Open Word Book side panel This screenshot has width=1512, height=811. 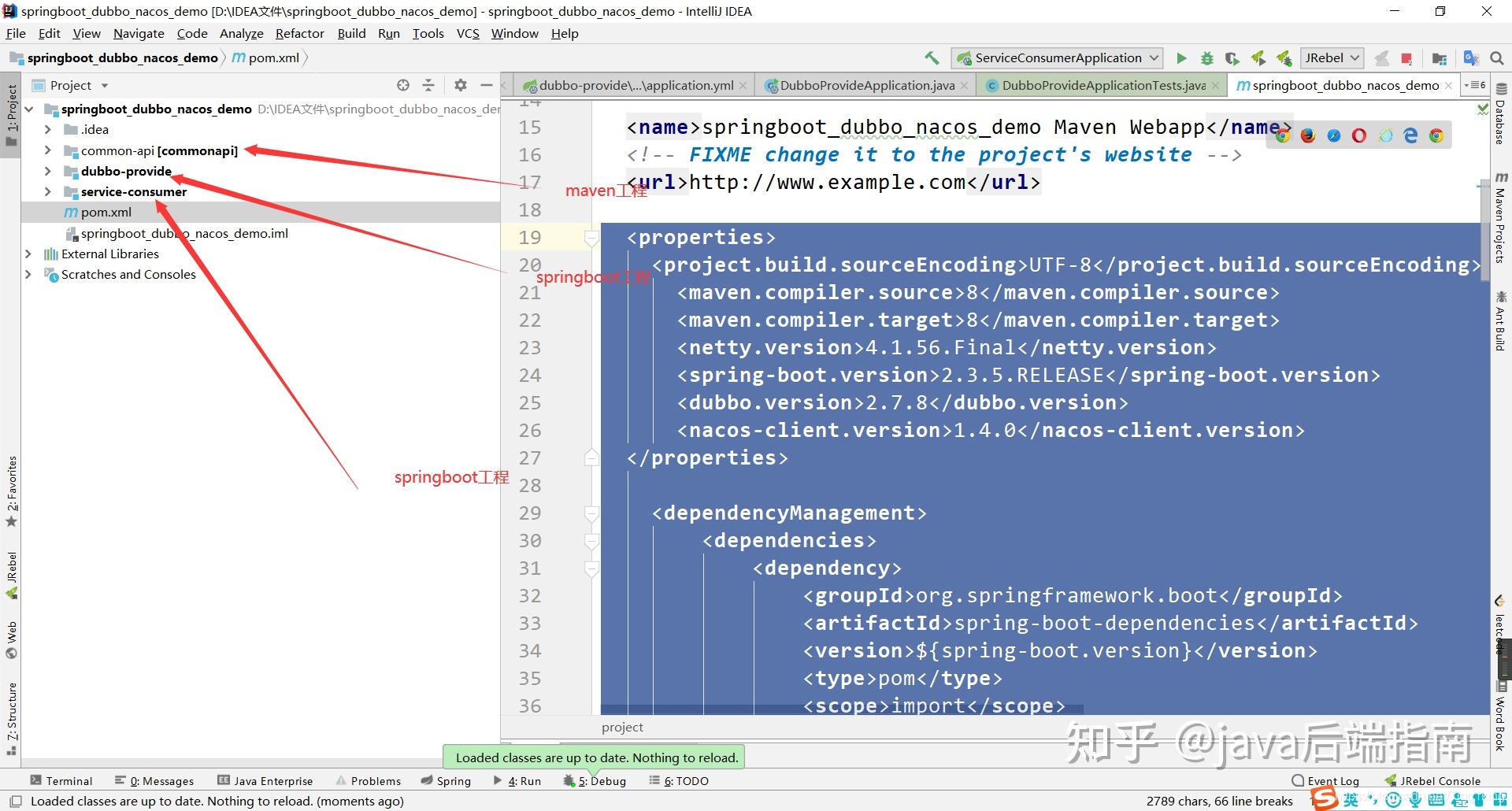pos(1501,715)
